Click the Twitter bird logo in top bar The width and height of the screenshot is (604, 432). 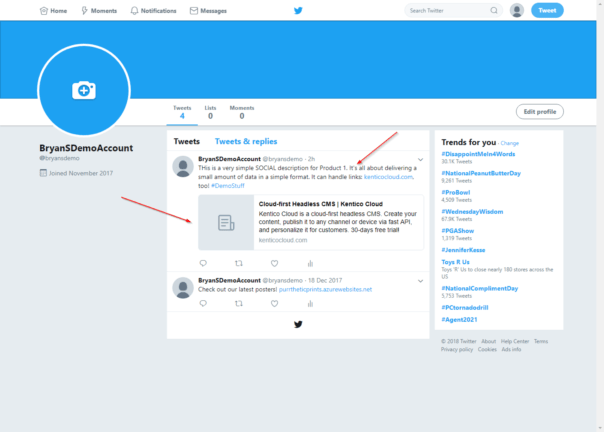[298, 10]
